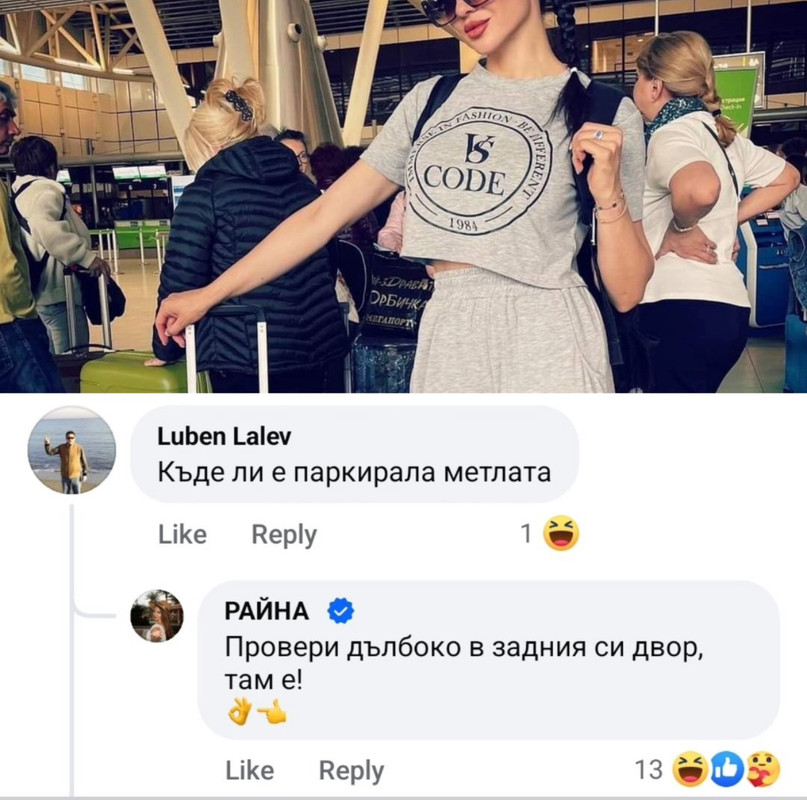The width and height of the screenshot is (807, 800).
Task: Click blue thumbs-up reaction icon
Action: pos(727,769)
